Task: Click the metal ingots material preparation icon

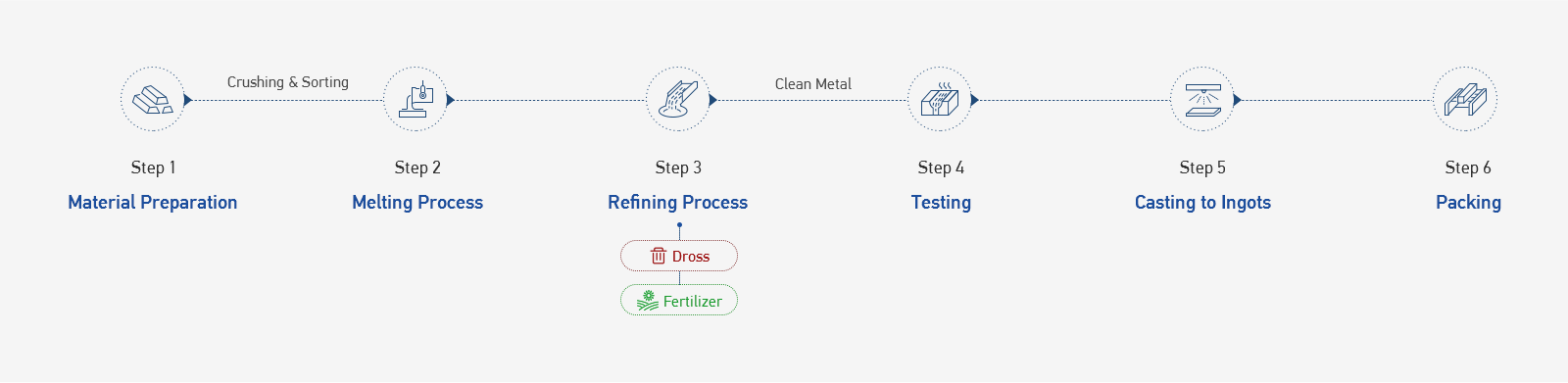Action: tap(153, 99)
